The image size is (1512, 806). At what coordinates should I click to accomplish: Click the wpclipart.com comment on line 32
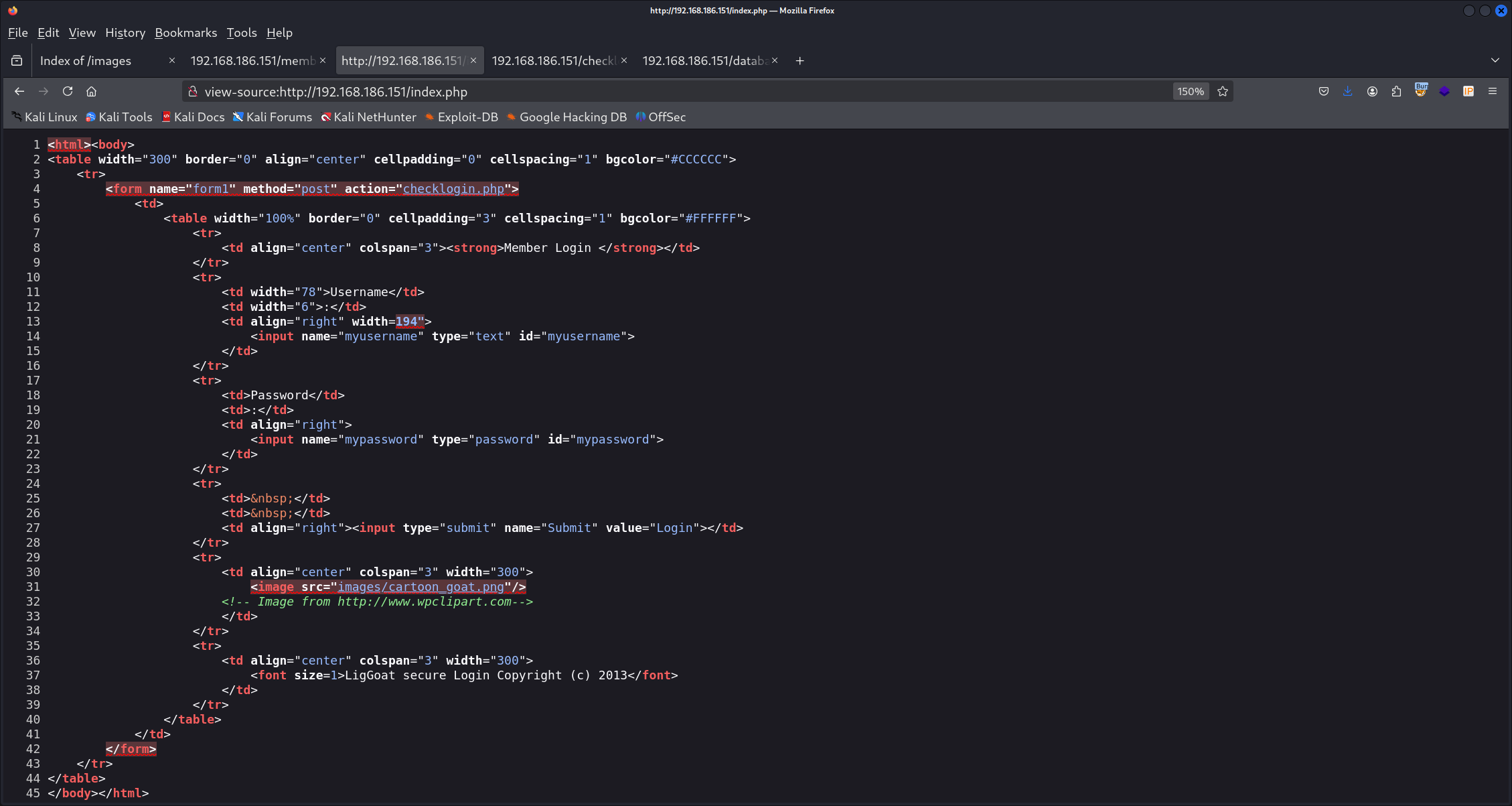[x=377, y=602]
